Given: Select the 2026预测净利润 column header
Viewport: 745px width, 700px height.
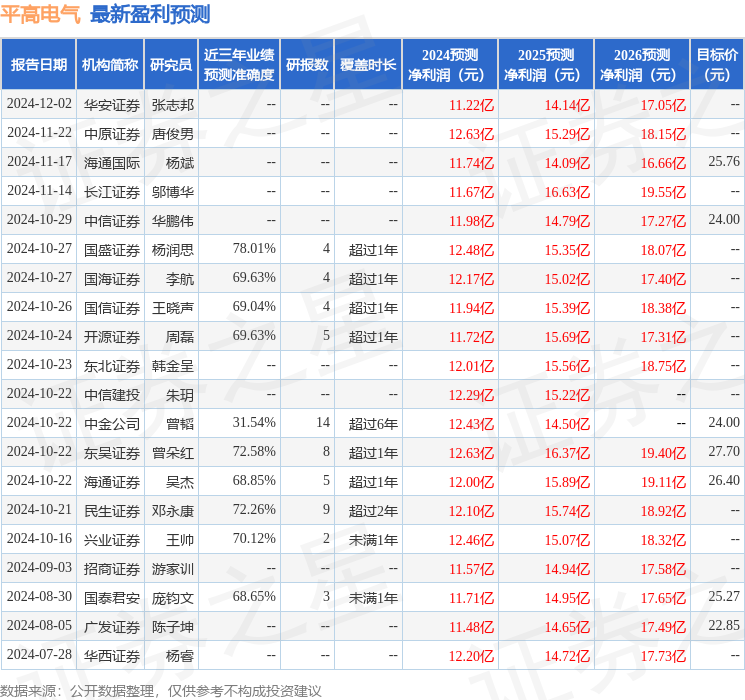Looking at the screenshot, I should [x=642, y=65].
